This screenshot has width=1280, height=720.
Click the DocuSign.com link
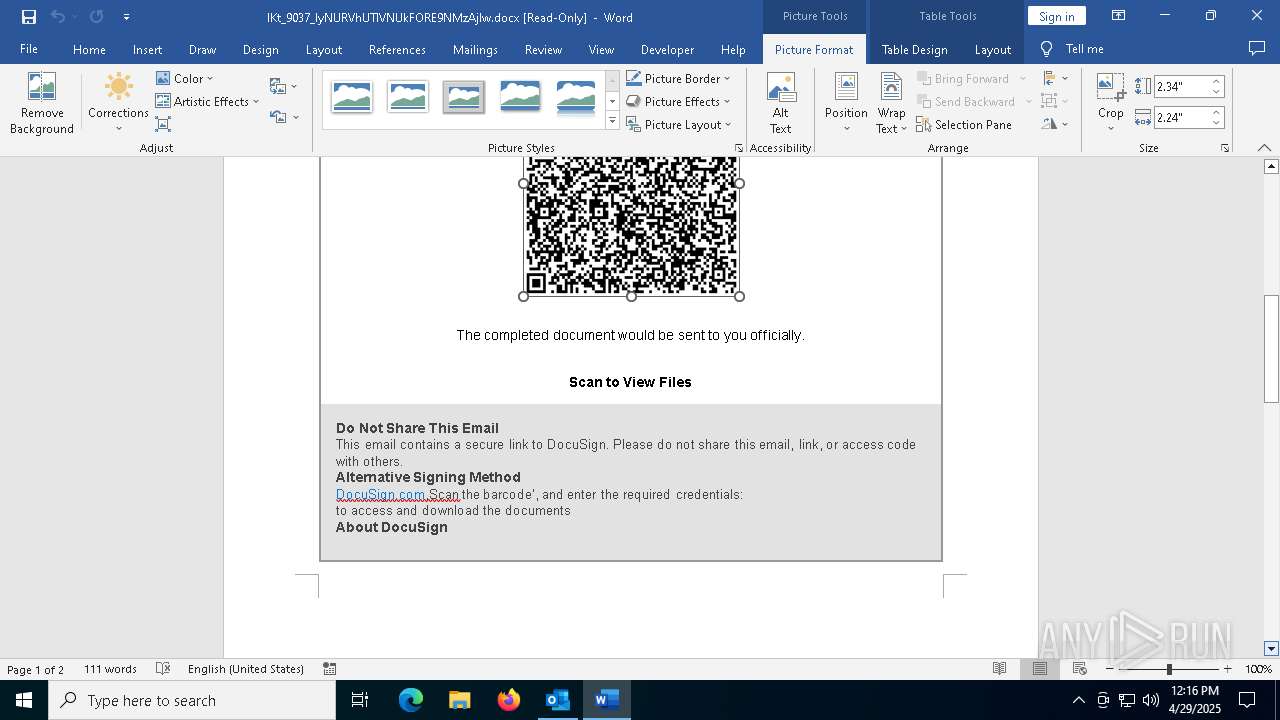[381, 494]
